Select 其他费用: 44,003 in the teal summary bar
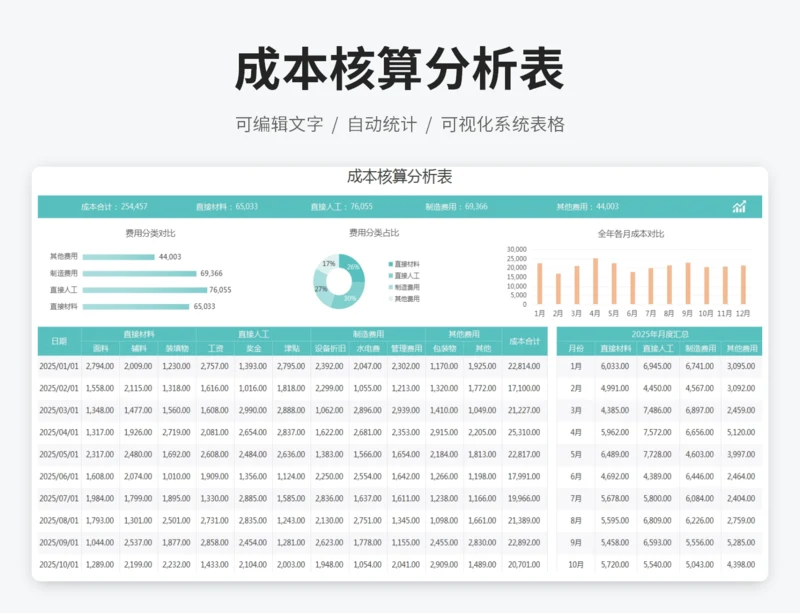Screen dimensions: 800x613 587,207
